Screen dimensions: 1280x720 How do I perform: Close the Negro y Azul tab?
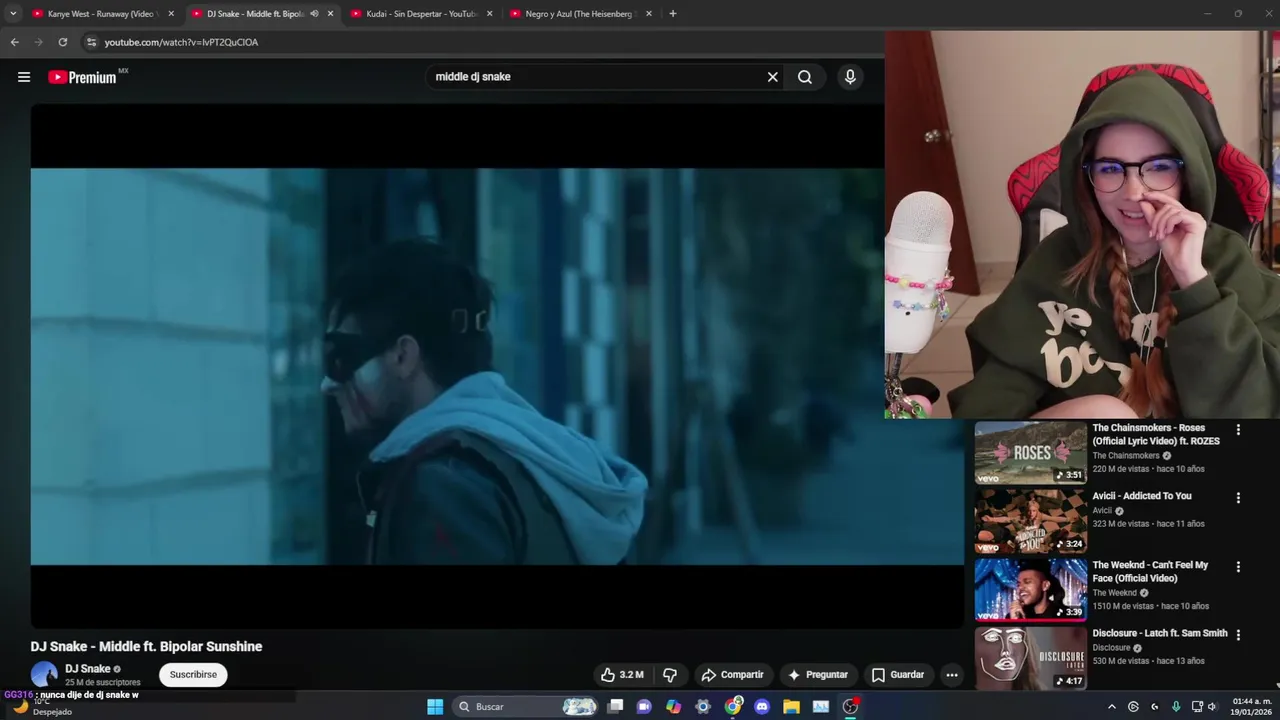[649, 14]
